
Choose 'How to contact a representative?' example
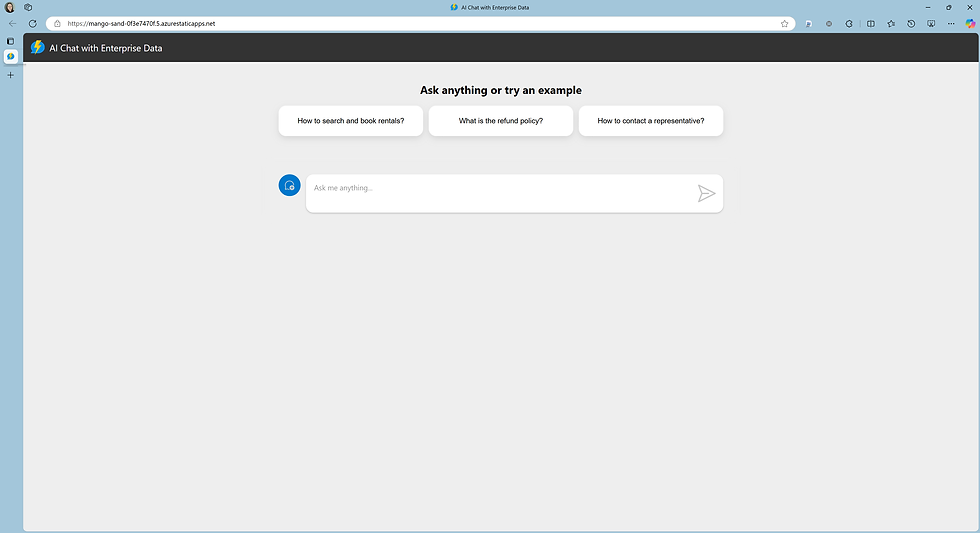[651, 121]
